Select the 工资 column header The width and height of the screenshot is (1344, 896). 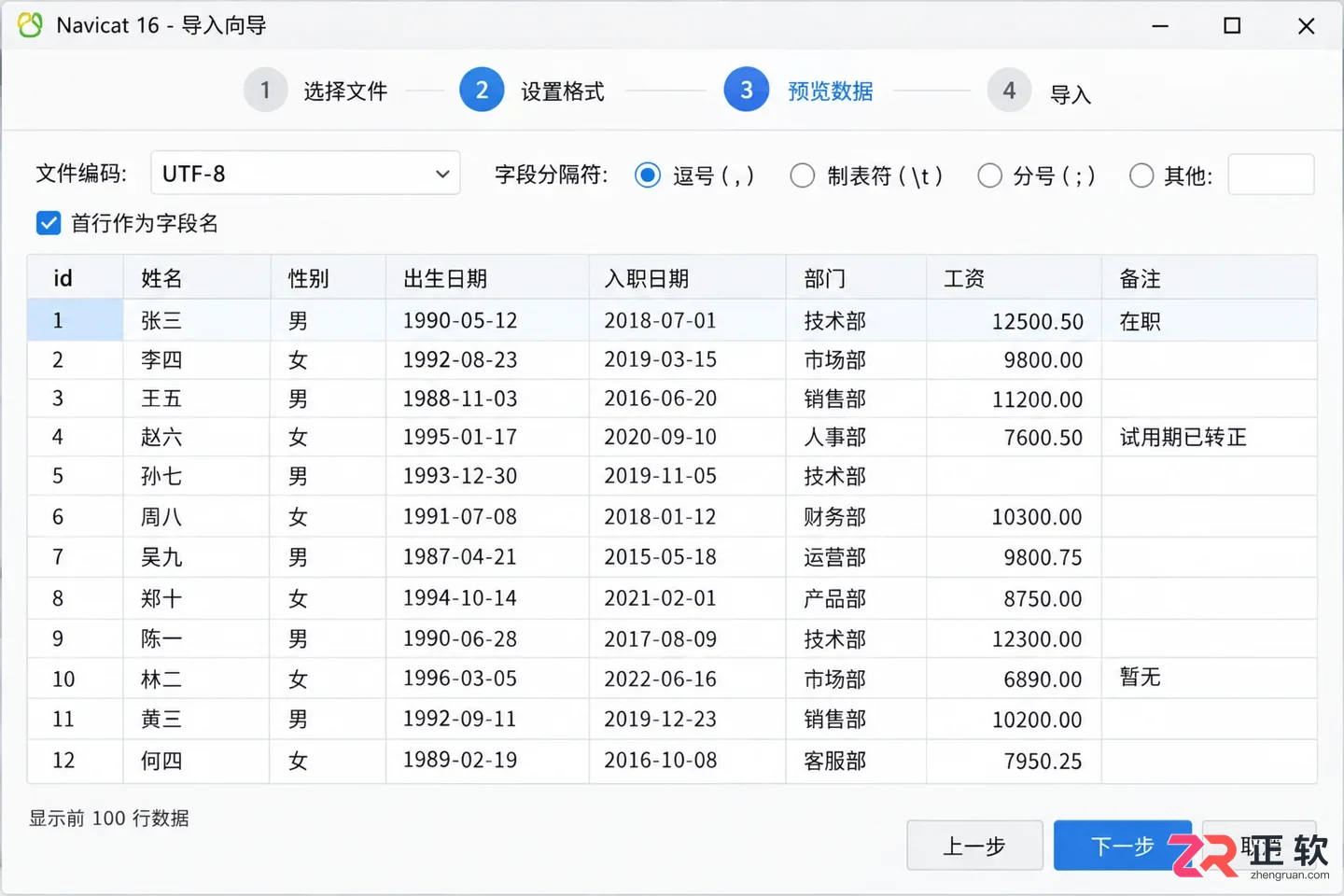pyautogui.click(x=1014, y=278)
